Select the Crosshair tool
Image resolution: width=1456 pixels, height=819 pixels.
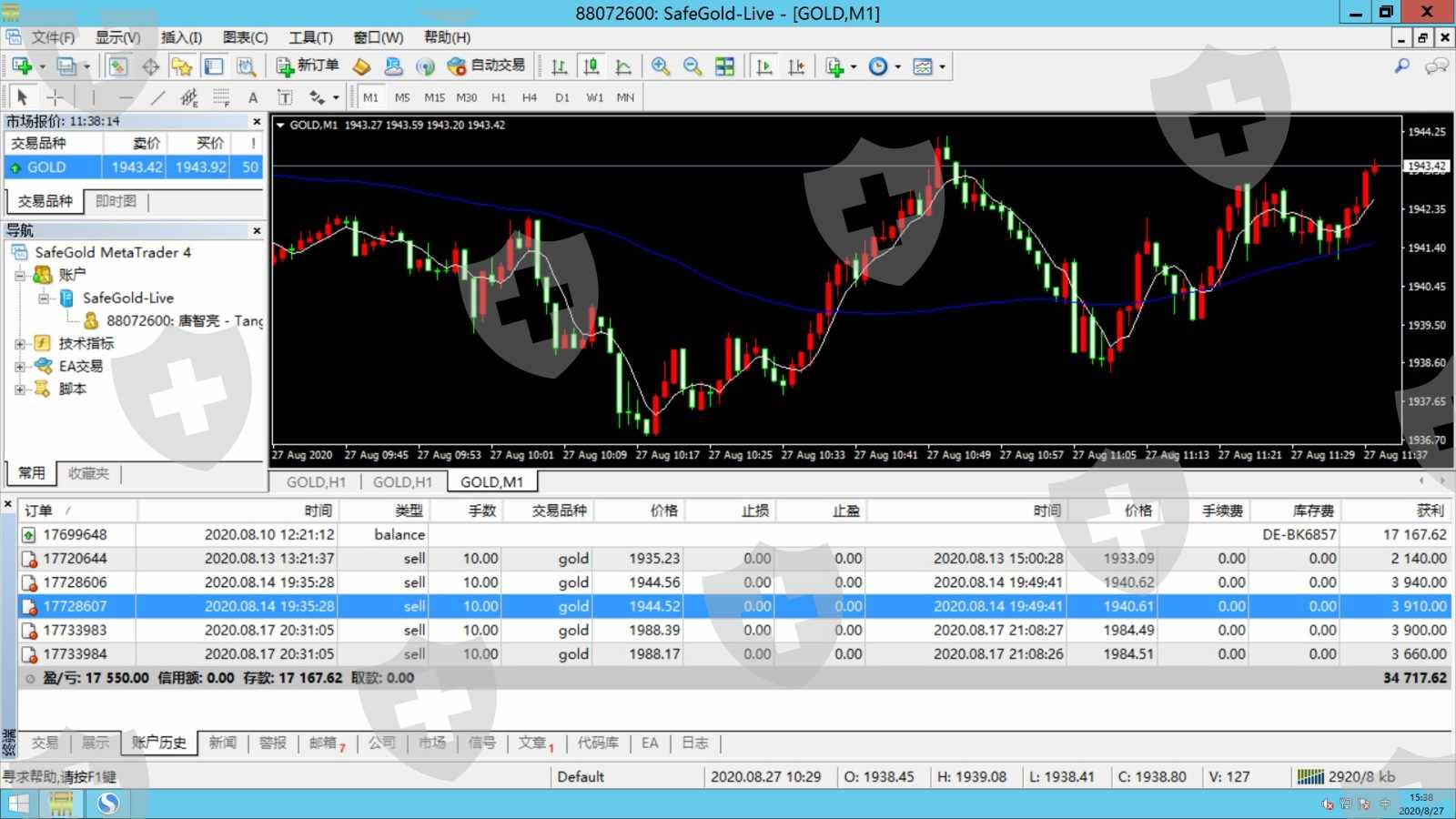point(55,97)
